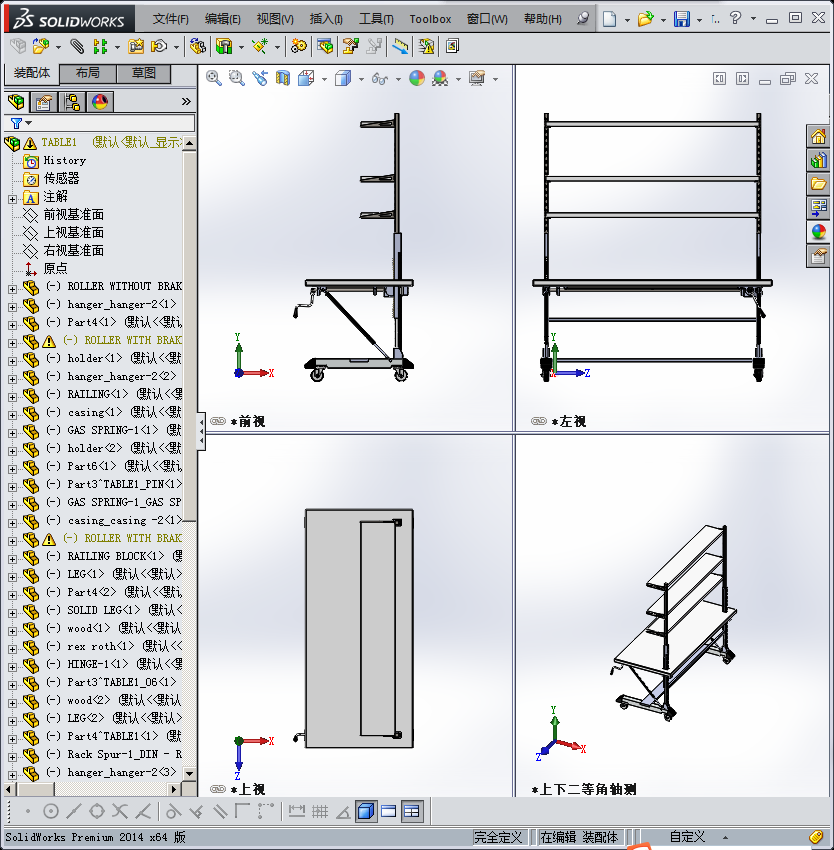The width and height of the screenshot is (834, 850).
Task: Select the 原点 origin item
Action: (55, 268)
